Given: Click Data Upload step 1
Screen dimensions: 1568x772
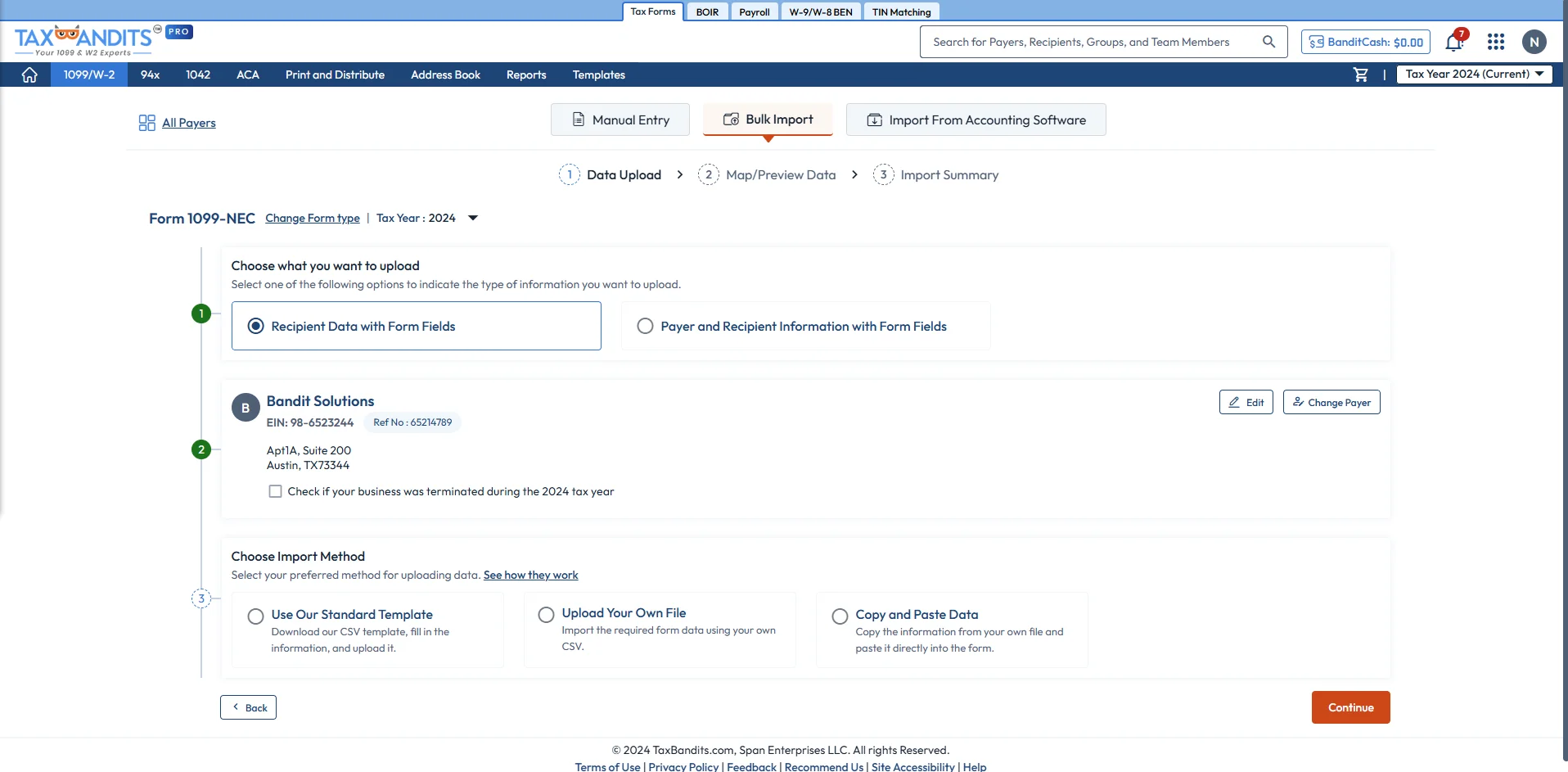Looking at the screenshot, I should click(x=611, y=174).
